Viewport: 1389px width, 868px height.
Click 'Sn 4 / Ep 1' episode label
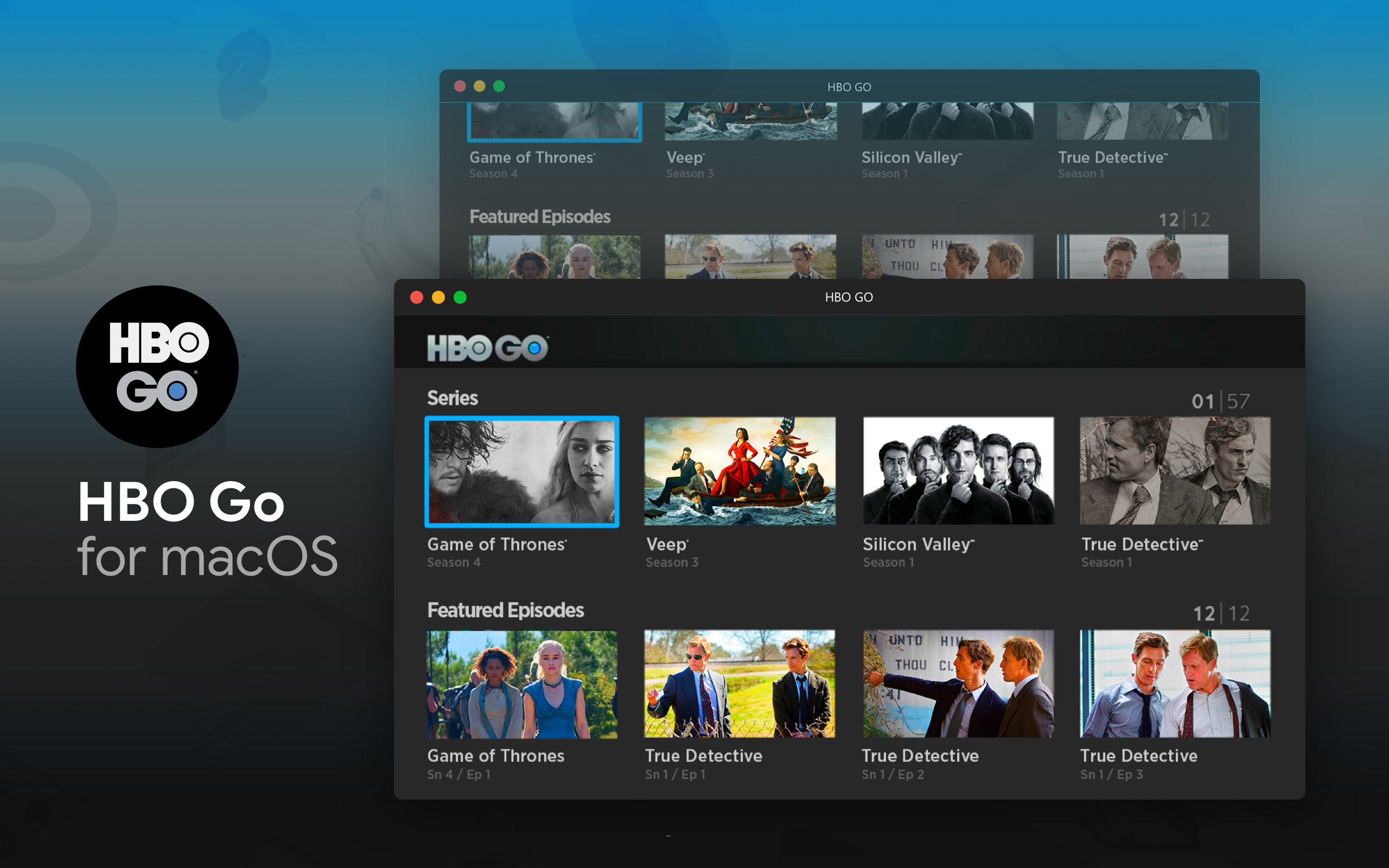coord(458,775)
